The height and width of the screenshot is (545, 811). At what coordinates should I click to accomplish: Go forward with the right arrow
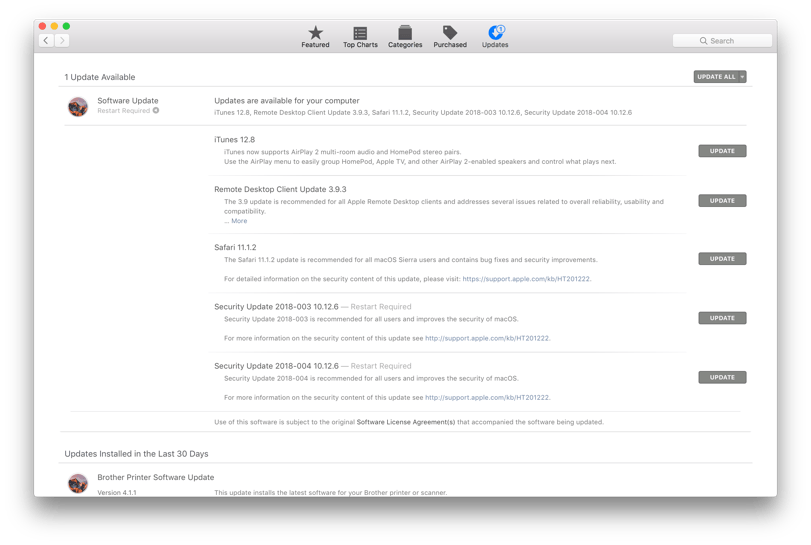(62, 40)
